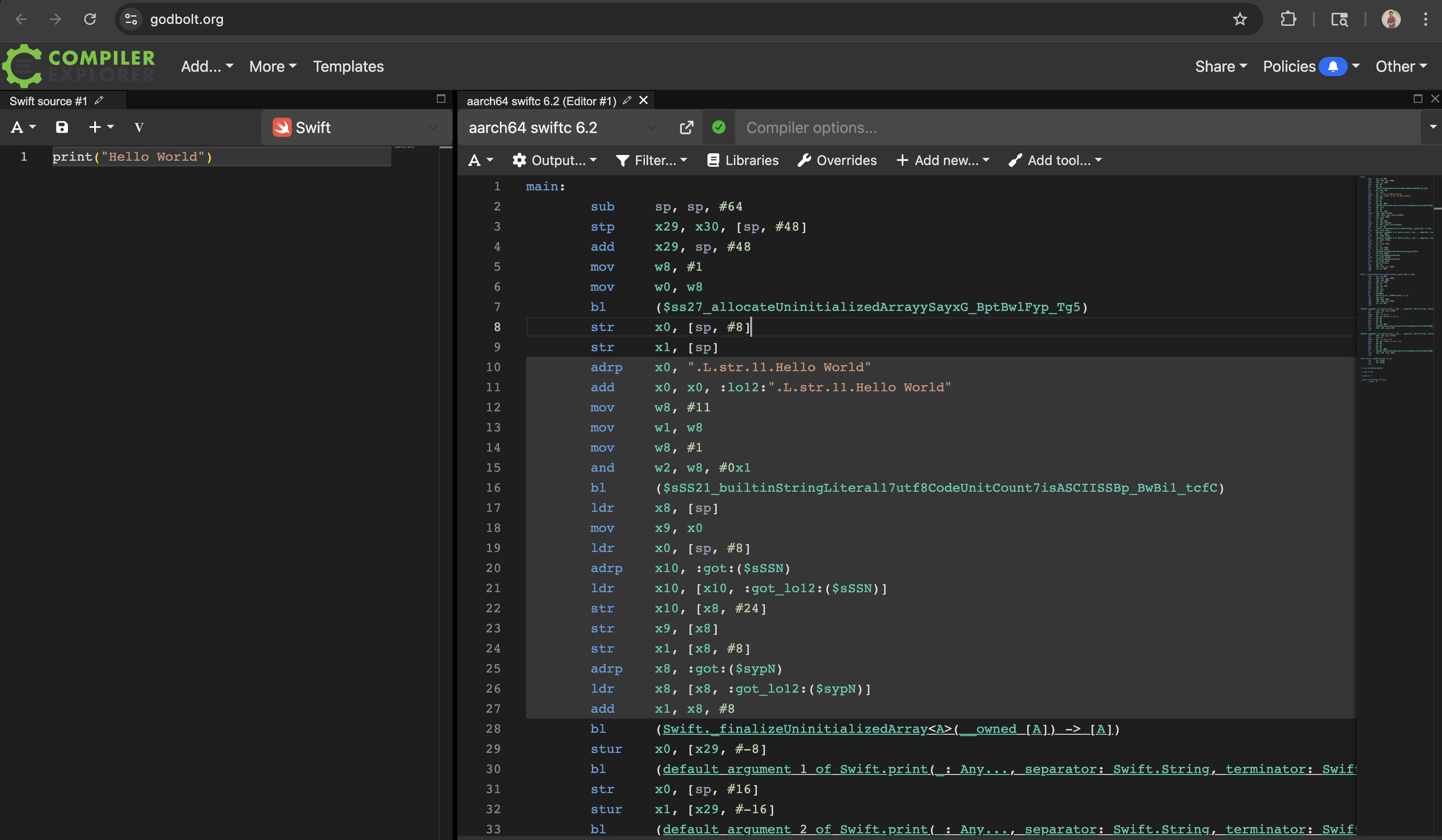Open the More menu in top navbar

272,66
